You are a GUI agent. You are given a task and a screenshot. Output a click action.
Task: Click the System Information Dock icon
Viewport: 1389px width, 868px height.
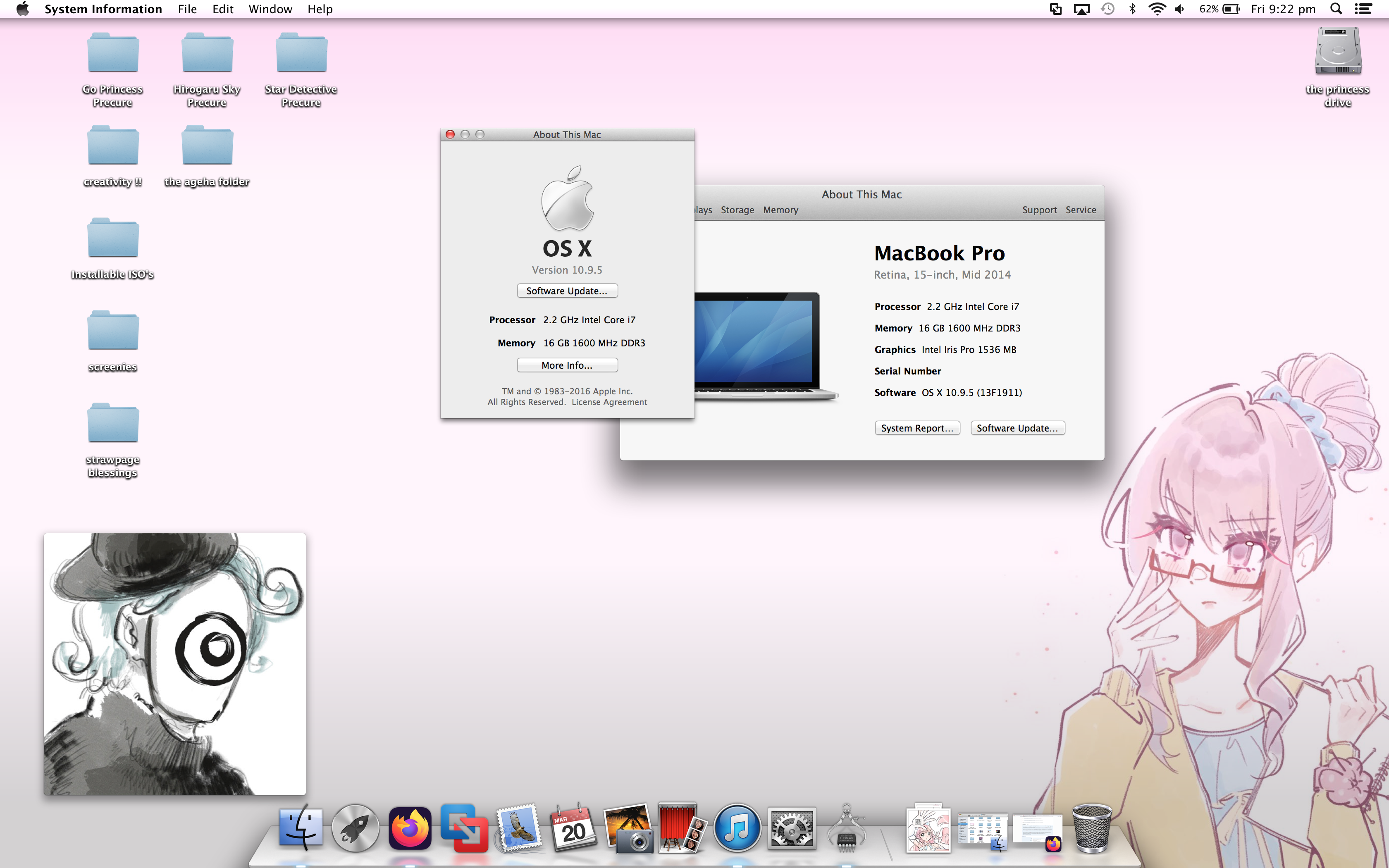[846, 828]
